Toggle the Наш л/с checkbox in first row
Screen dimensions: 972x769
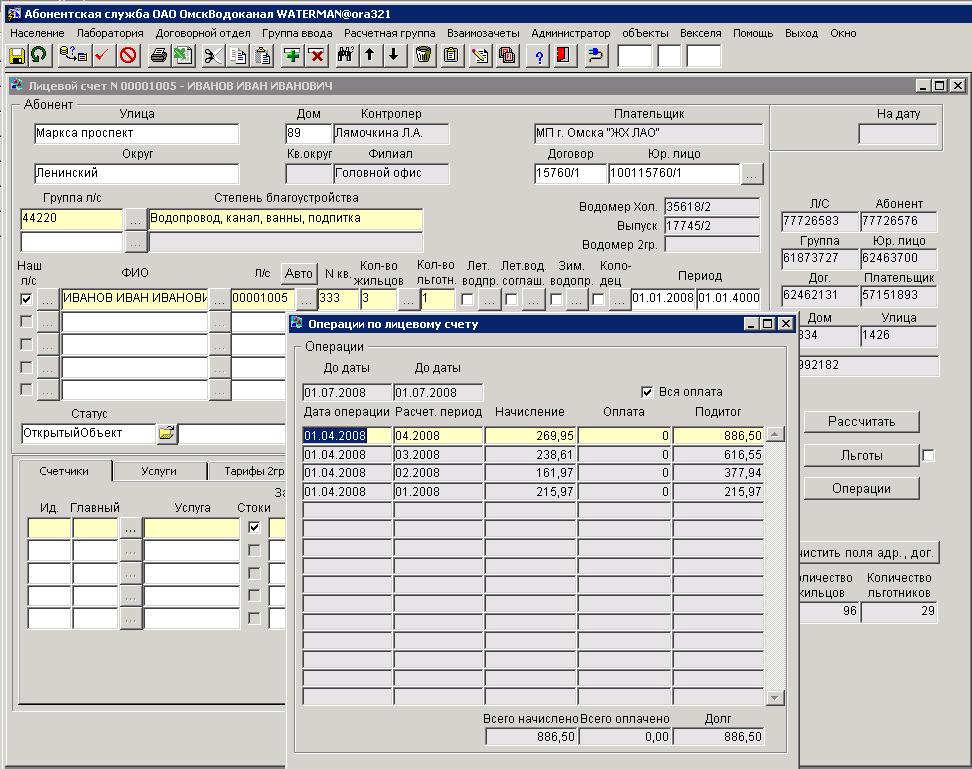click(x=26, y=299)
